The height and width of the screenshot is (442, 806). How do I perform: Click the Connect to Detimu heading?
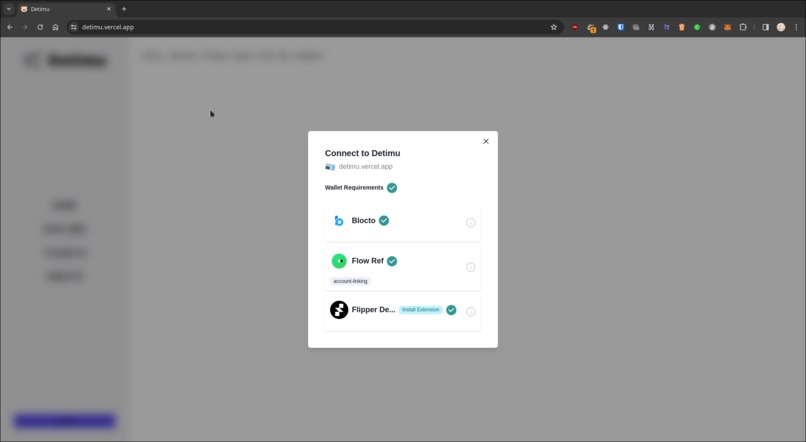pos(362,153)
